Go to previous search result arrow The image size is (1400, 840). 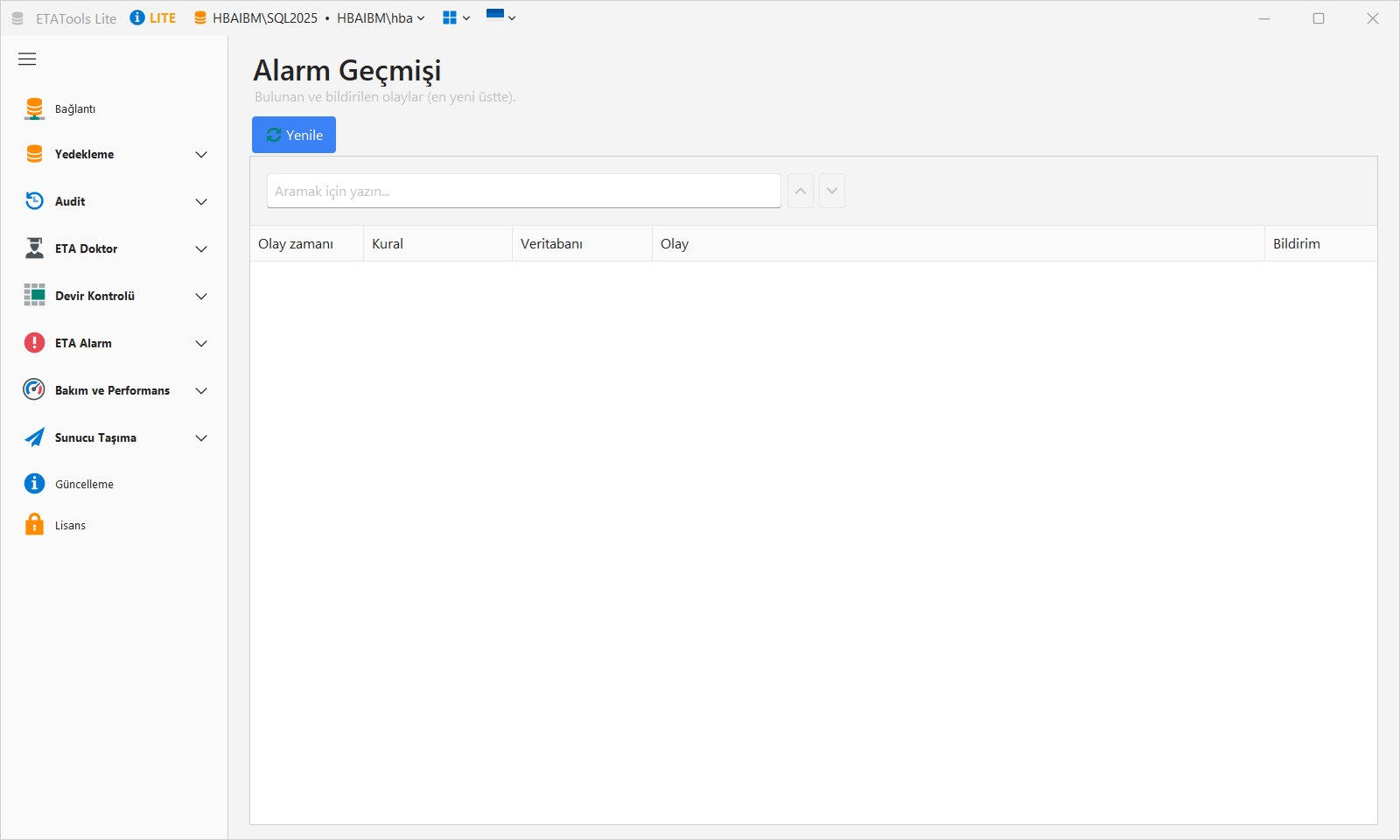(x=801, y=191)
